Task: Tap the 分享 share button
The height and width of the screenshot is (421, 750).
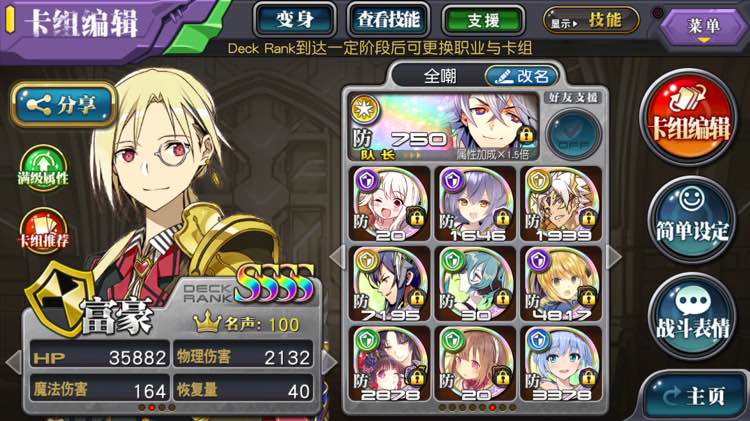Action: pyautogui.click(x=63, y=104)
